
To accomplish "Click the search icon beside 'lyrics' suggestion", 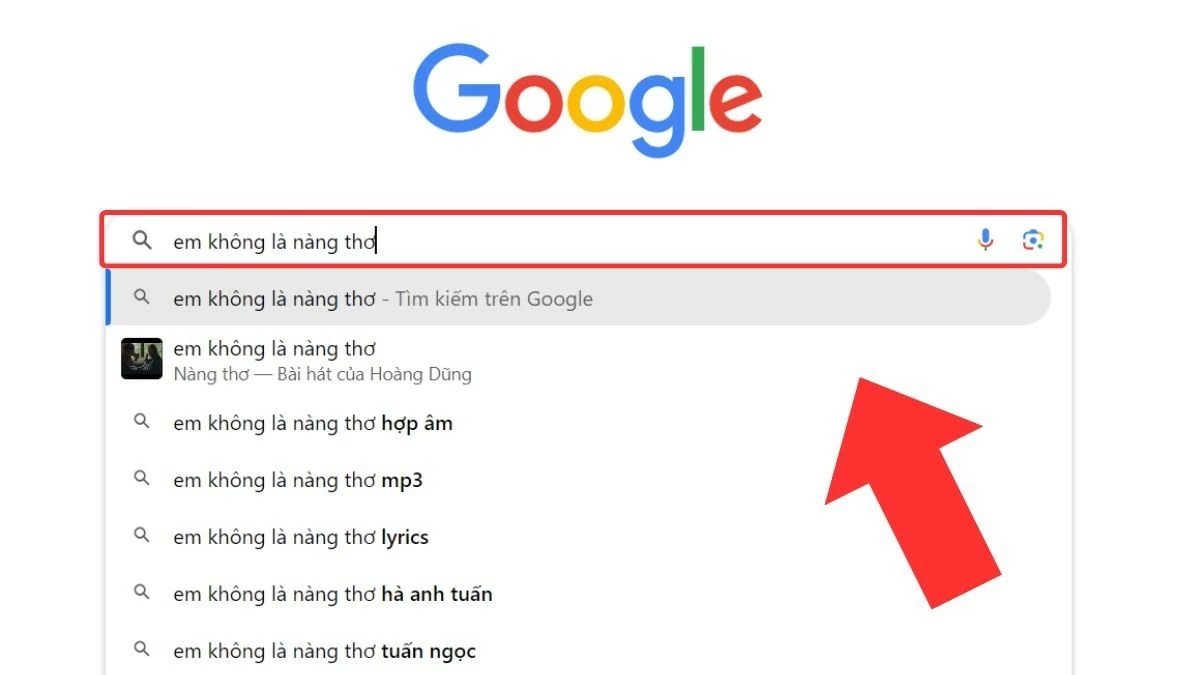I will click(x=142, y=537).
